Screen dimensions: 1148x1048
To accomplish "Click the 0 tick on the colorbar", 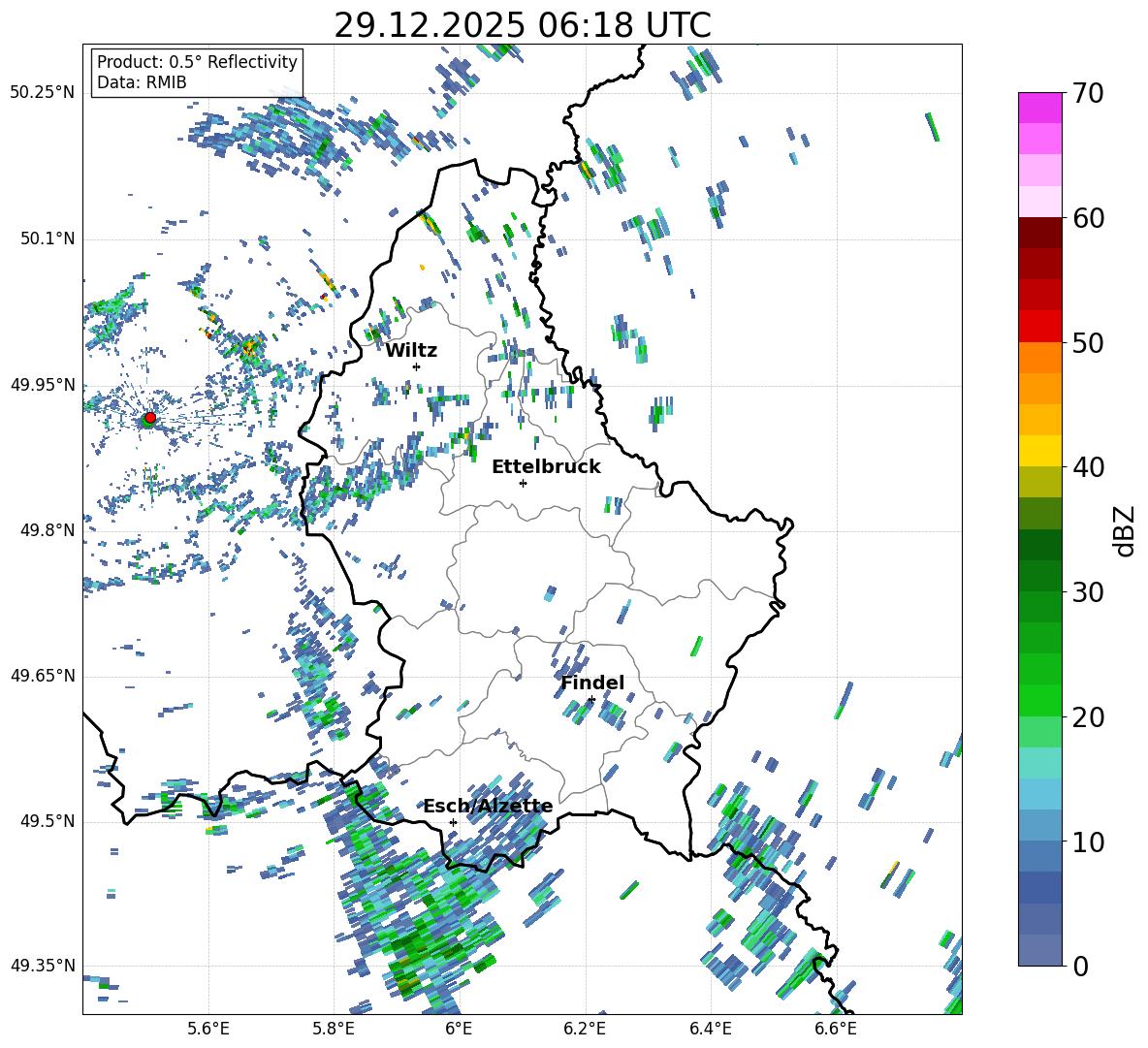I will tap(1080, 966).
